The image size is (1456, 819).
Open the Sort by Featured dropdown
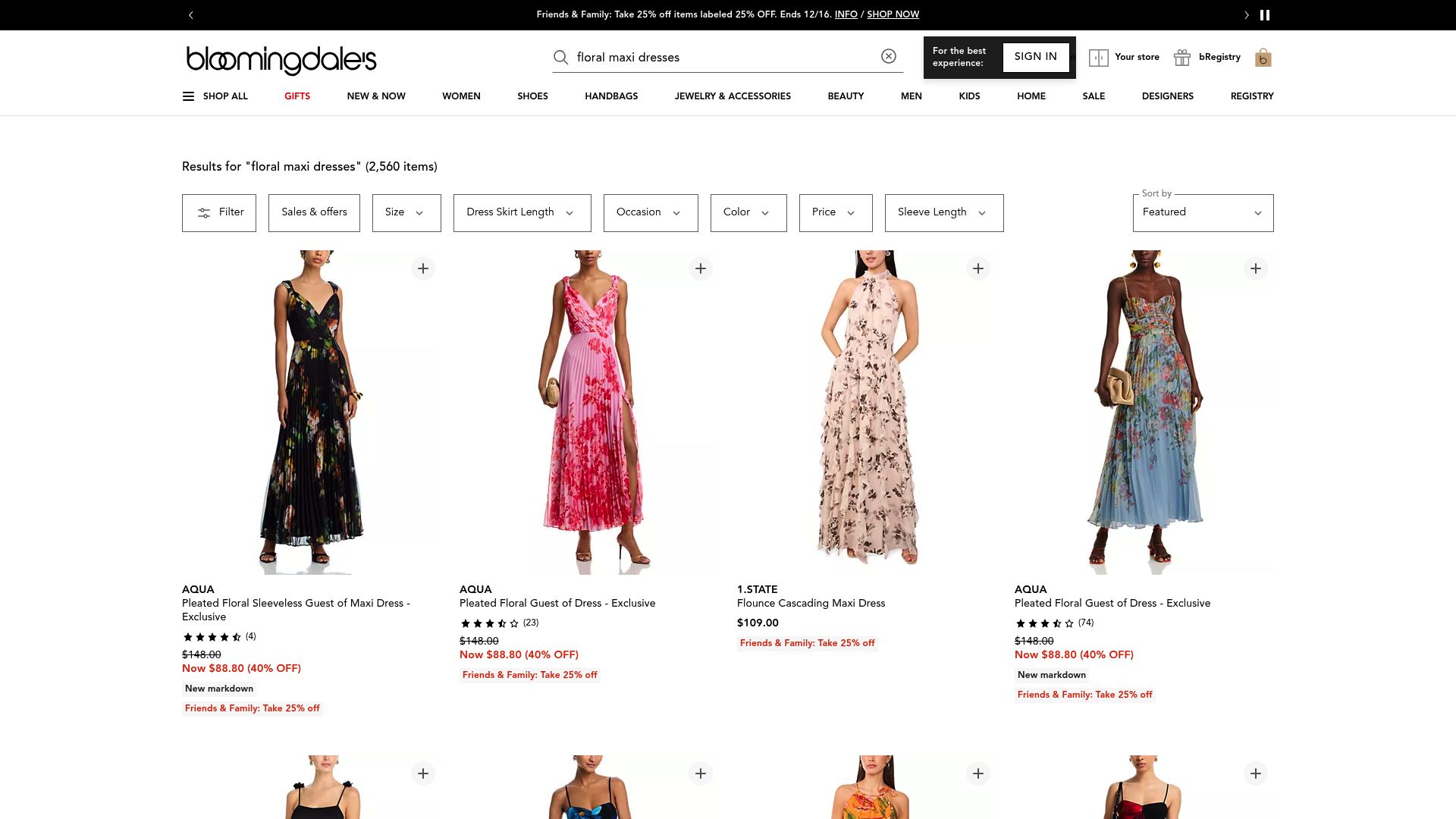click(x=1202, y=212)
